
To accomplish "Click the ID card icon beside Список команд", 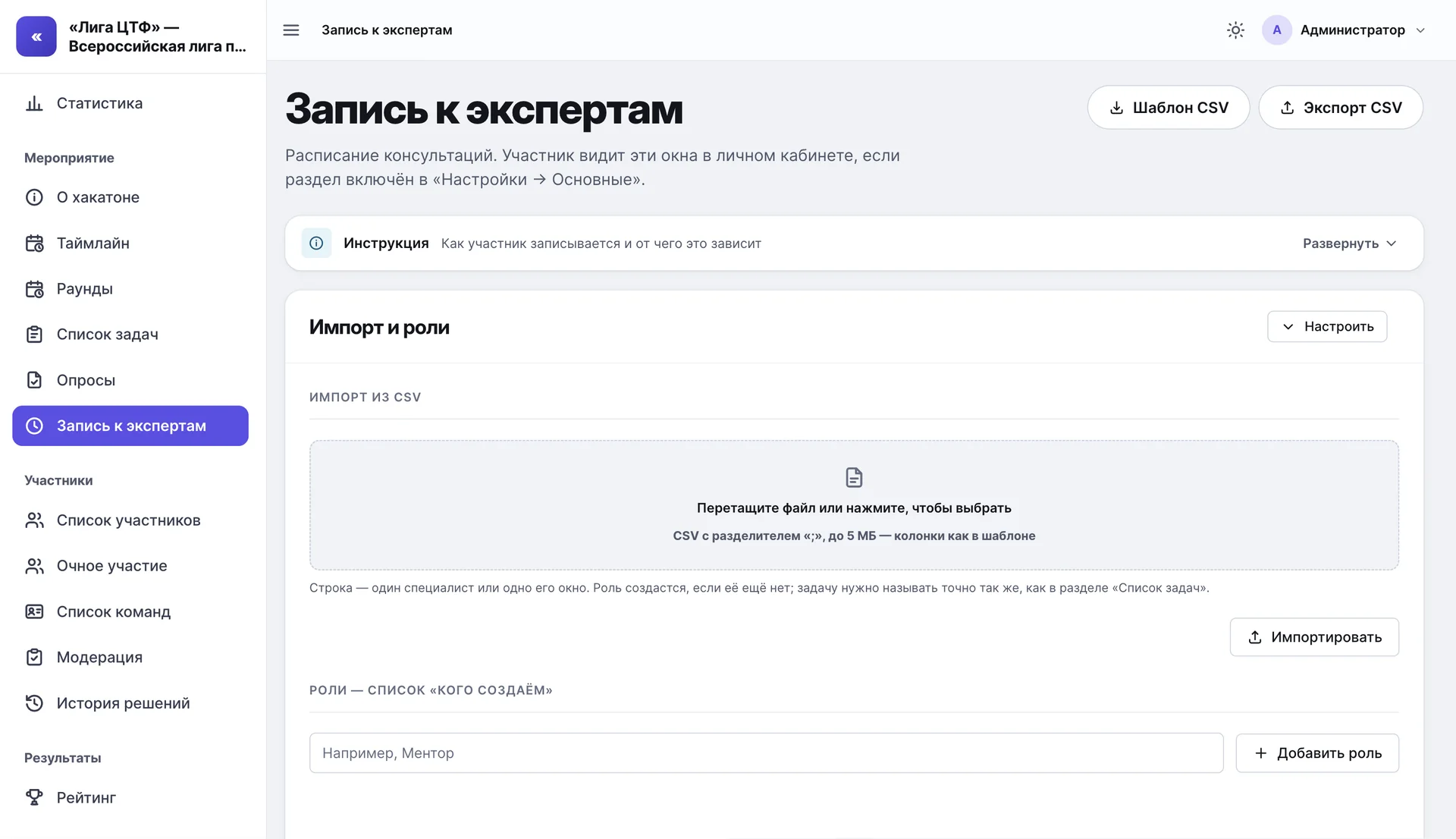I will coord(34,611).
